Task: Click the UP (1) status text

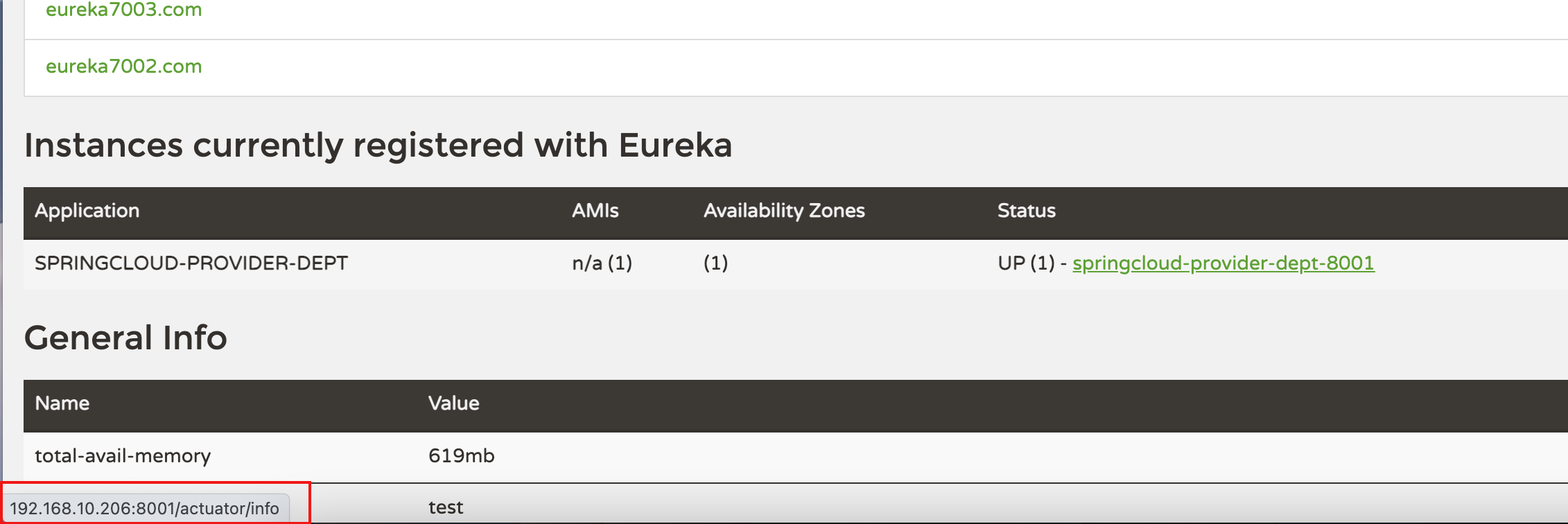Action: coord(1025,263)
